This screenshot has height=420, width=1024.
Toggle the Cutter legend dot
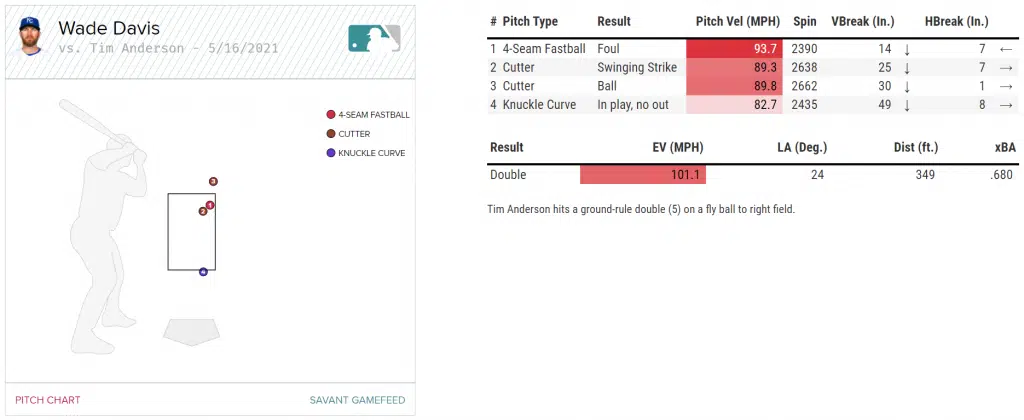click(330, 133)
